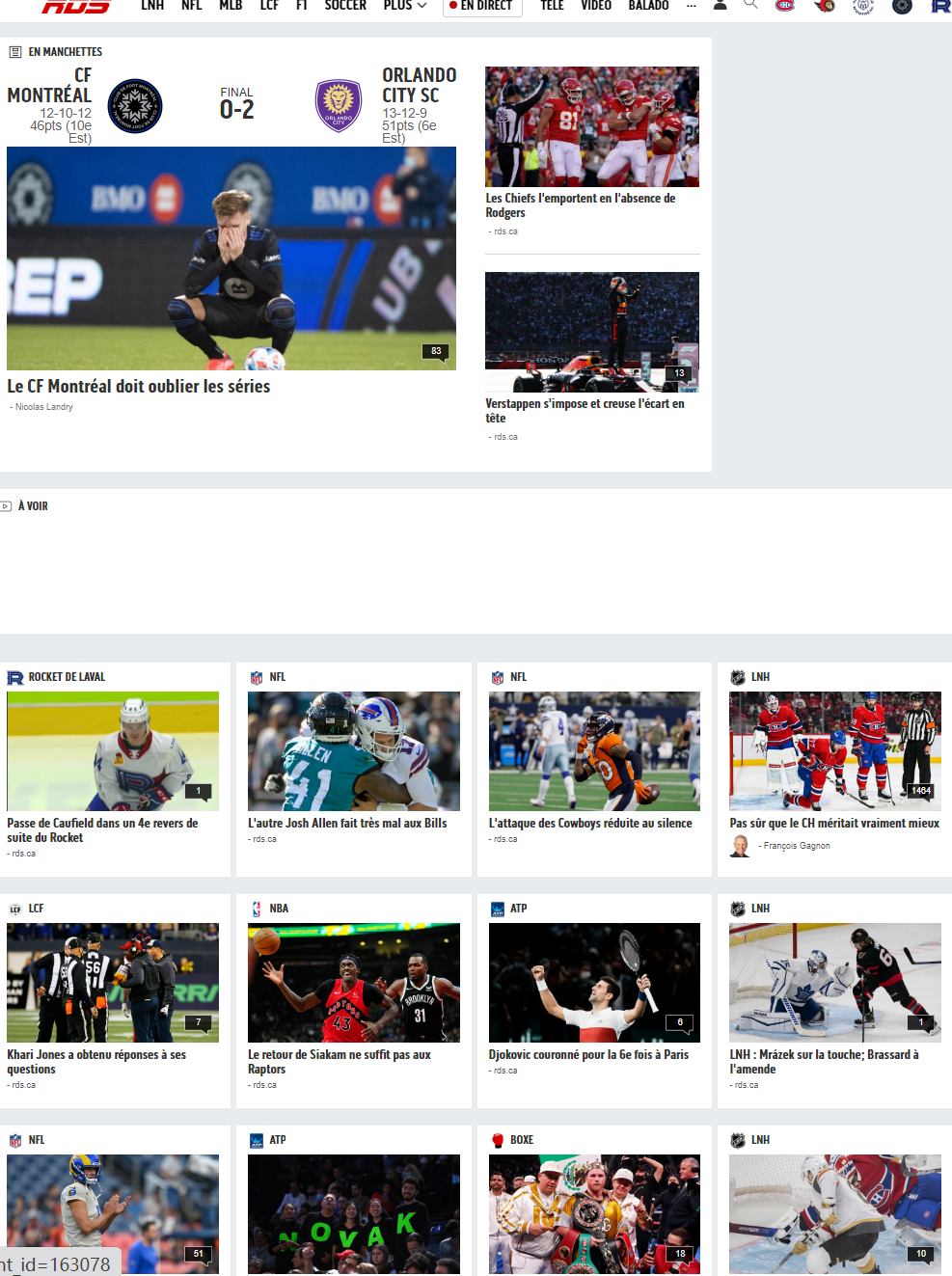The image size is (952, 1276).
Task: Open the user account icon
Action: [720, 5]
